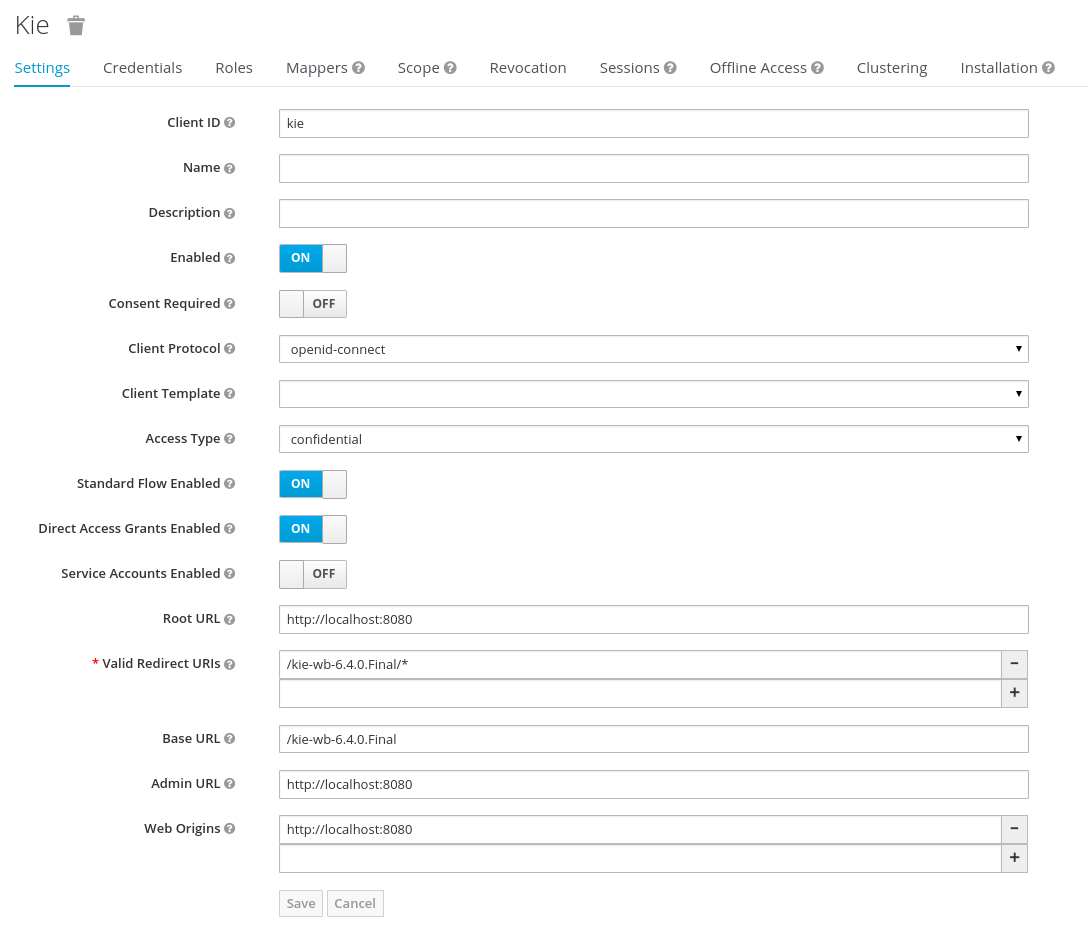Open the Access Type dropdown
This screenshot has height=940, width=1088.
(653, 439)
